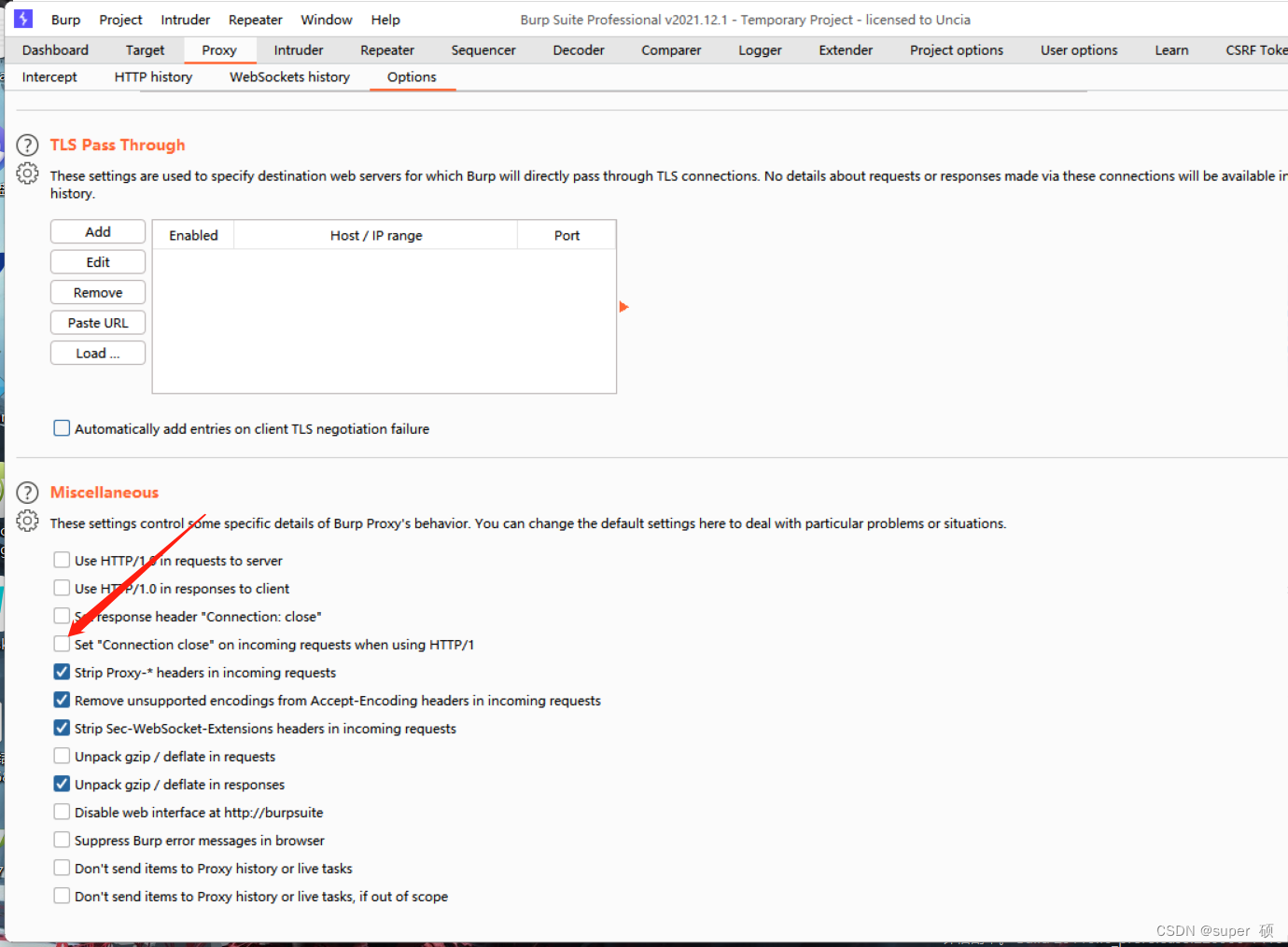Open the Intruder menu in menu bar
The width and height of the screenshot is (1288, 947).
[185, 20]
